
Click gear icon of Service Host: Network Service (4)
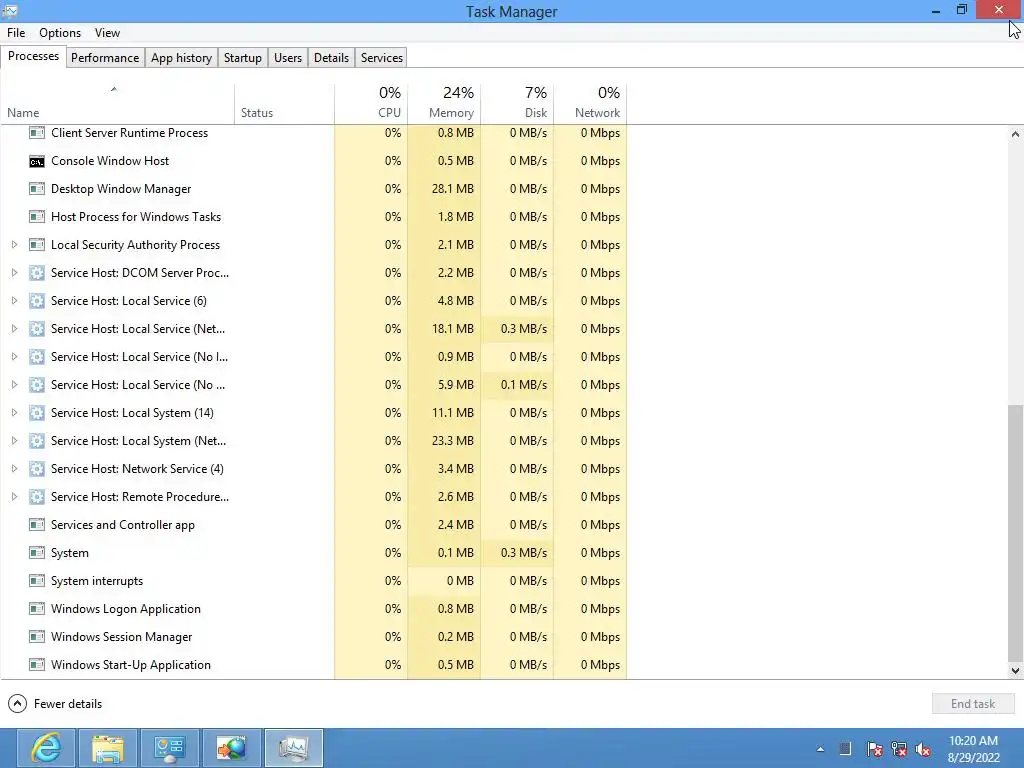pyautogui.click(x=37, y=469)
